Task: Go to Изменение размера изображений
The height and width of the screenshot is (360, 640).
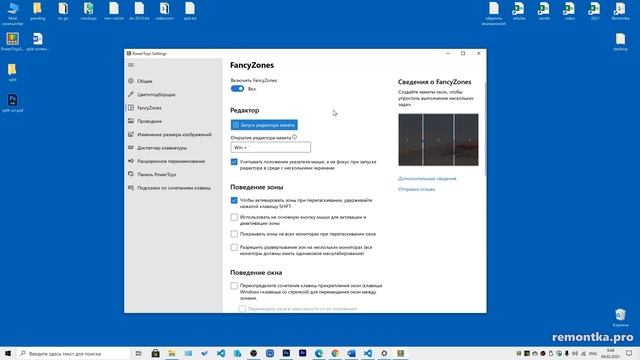Action: coord(173,134)
